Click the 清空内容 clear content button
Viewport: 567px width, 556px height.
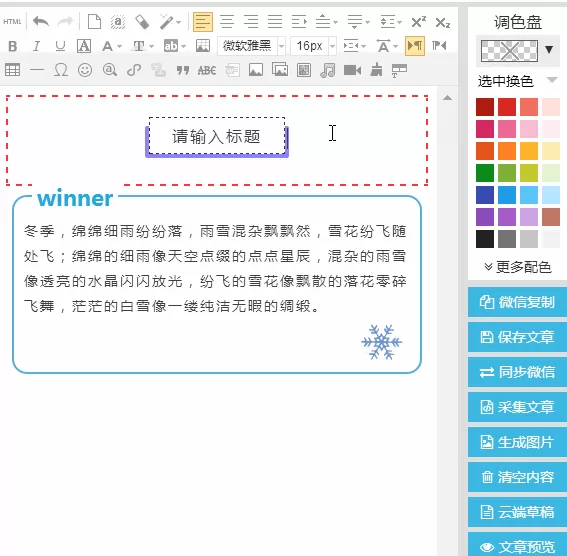(x=517, y=477)
